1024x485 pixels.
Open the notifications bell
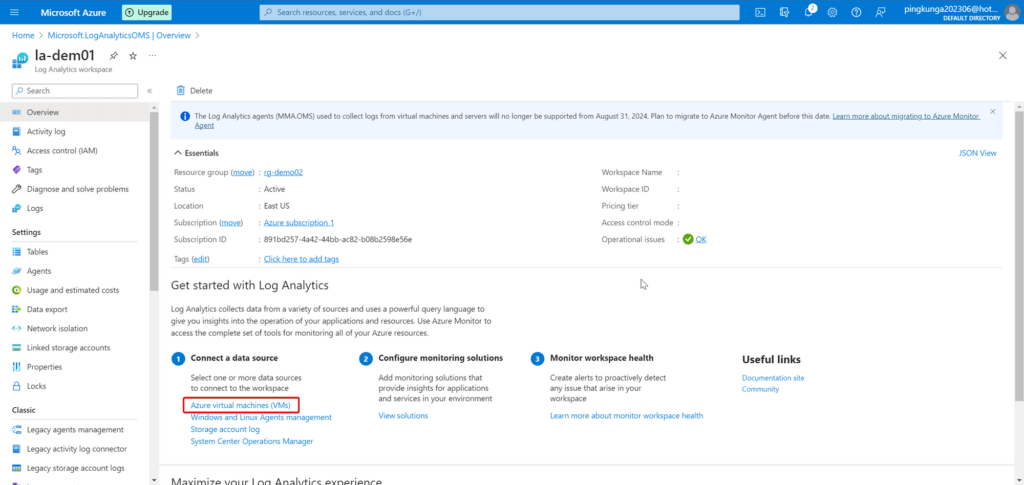point(808,12)
